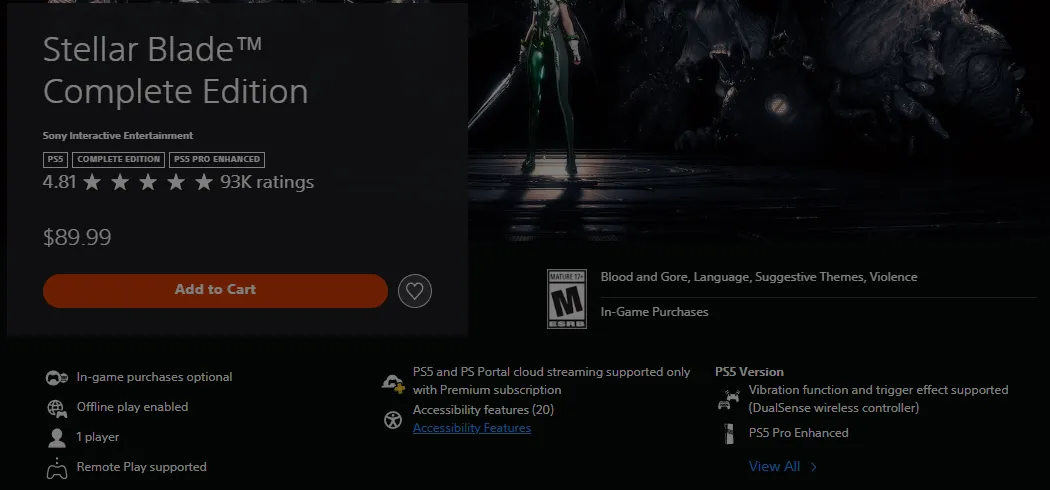1050x490 pixels.
Task: Add Stellar Blade to cart
Action: (215, 291)
